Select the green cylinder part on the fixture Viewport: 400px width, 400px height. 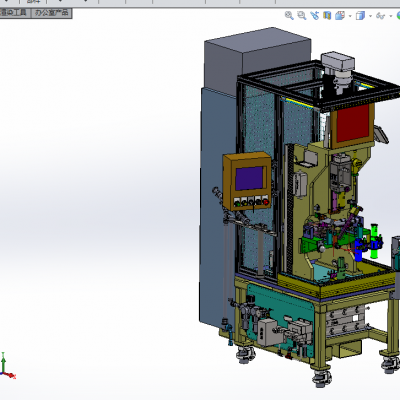[374, 242]
